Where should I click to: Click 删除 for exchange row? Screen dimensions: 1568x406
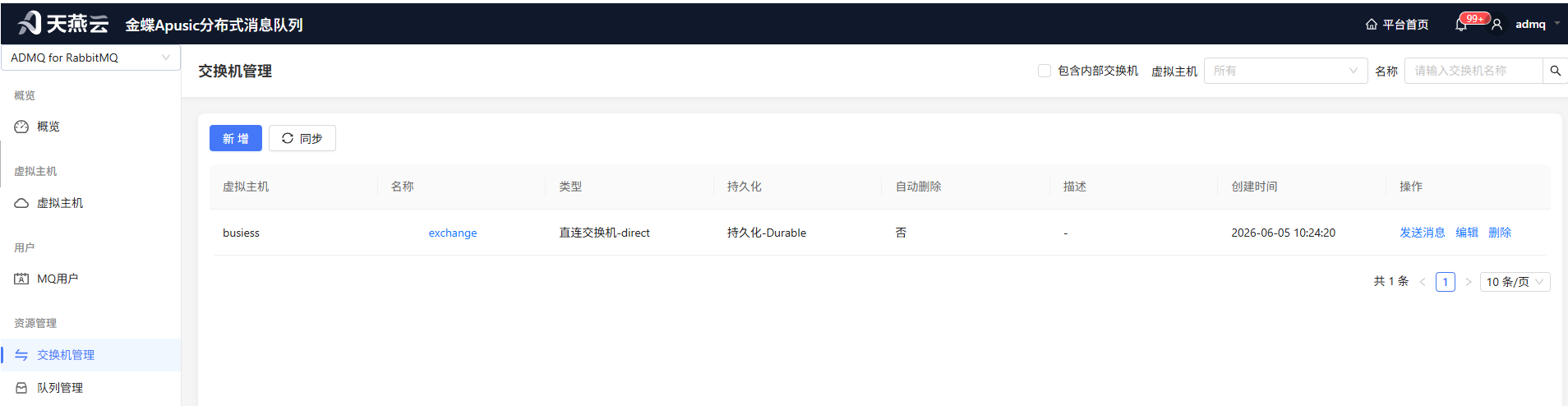1500,233
